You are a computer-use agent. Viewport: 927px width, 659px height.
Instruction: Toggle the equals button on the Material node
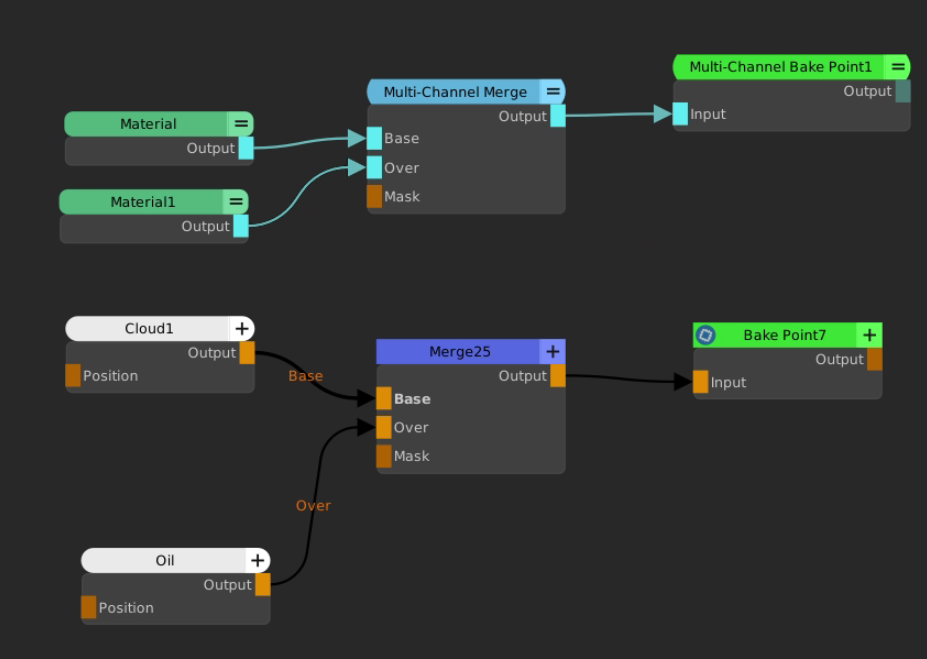(x=240, y=124)
